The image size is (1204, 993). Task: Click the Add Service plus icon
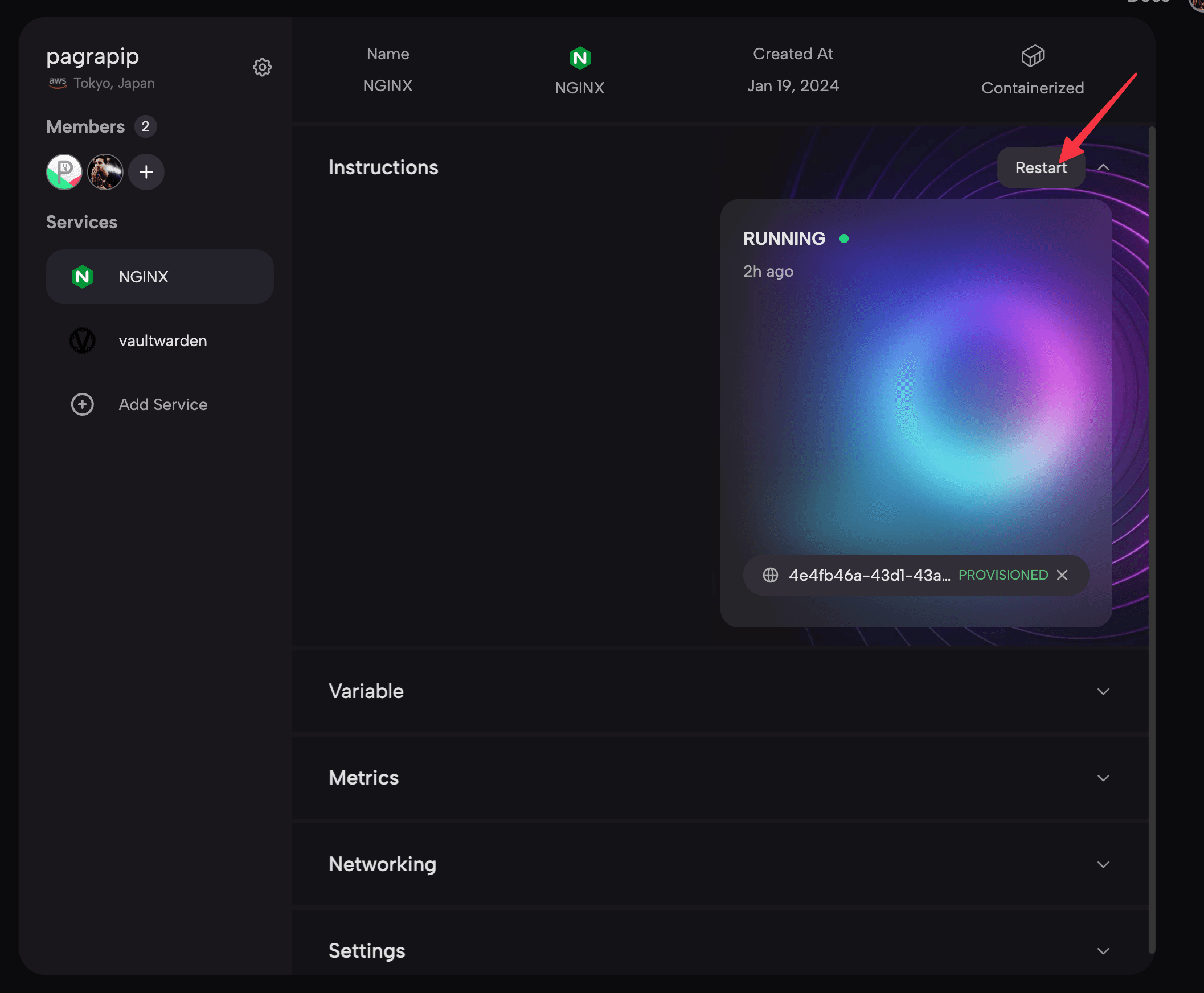pos(81,405)
